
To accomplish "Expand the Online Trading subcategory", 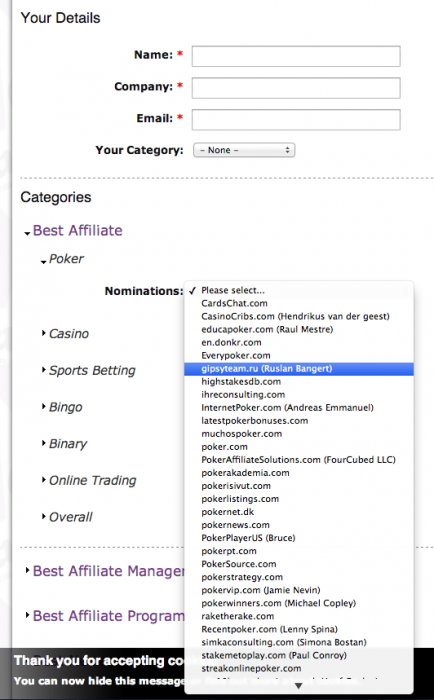I will click(x=88, y=480).
